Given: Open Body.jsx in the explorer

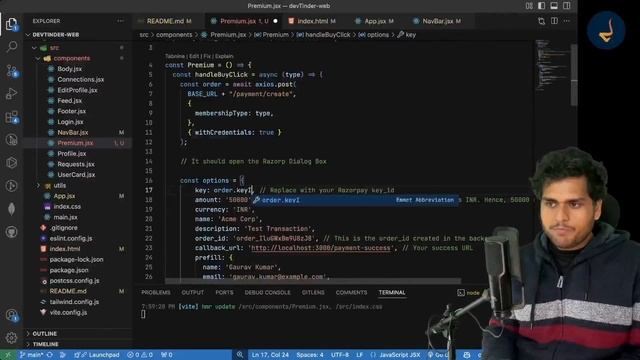Looking at the screenshot, I should (69, 69).
